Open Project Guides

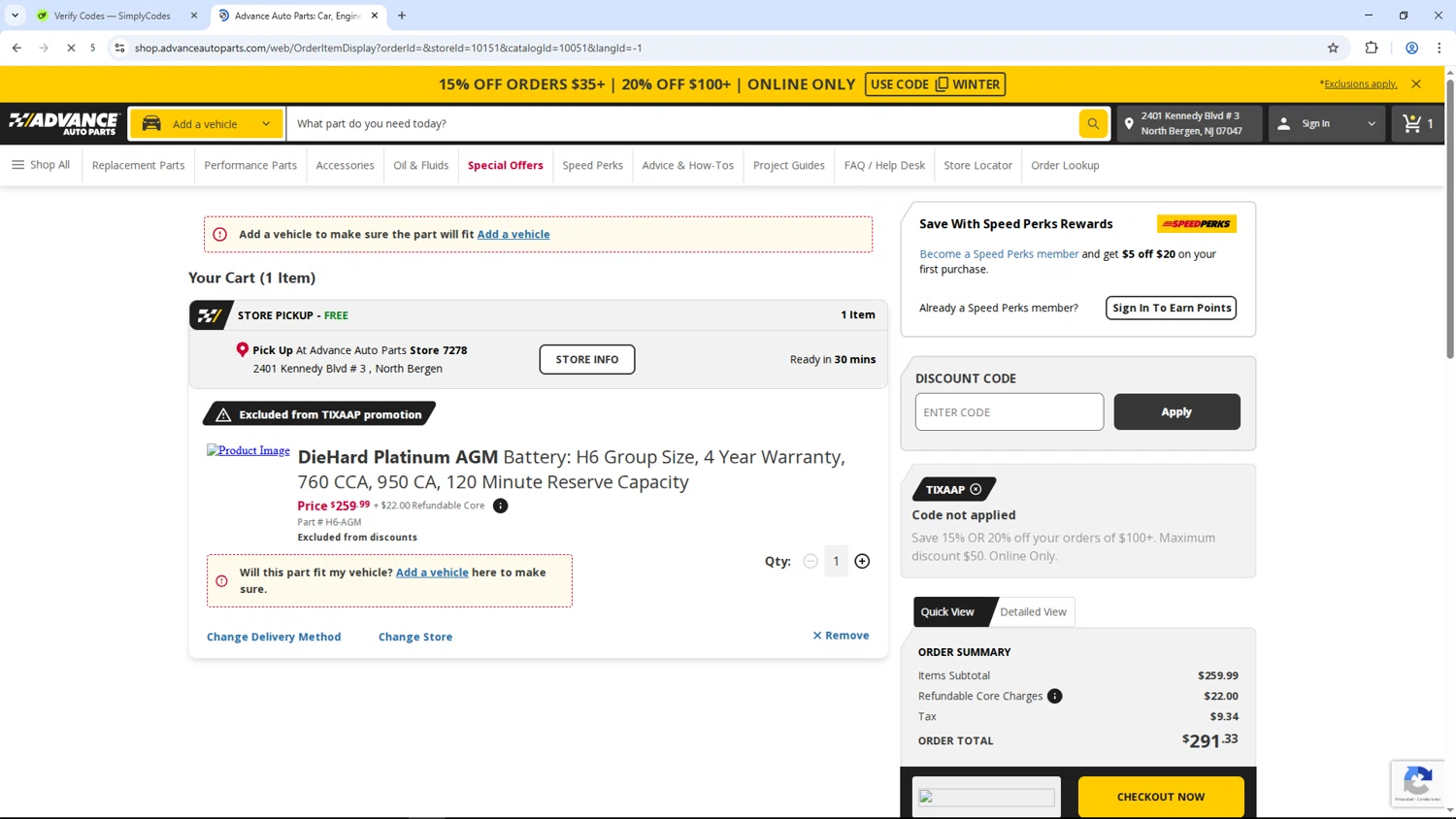coord(789,165)
